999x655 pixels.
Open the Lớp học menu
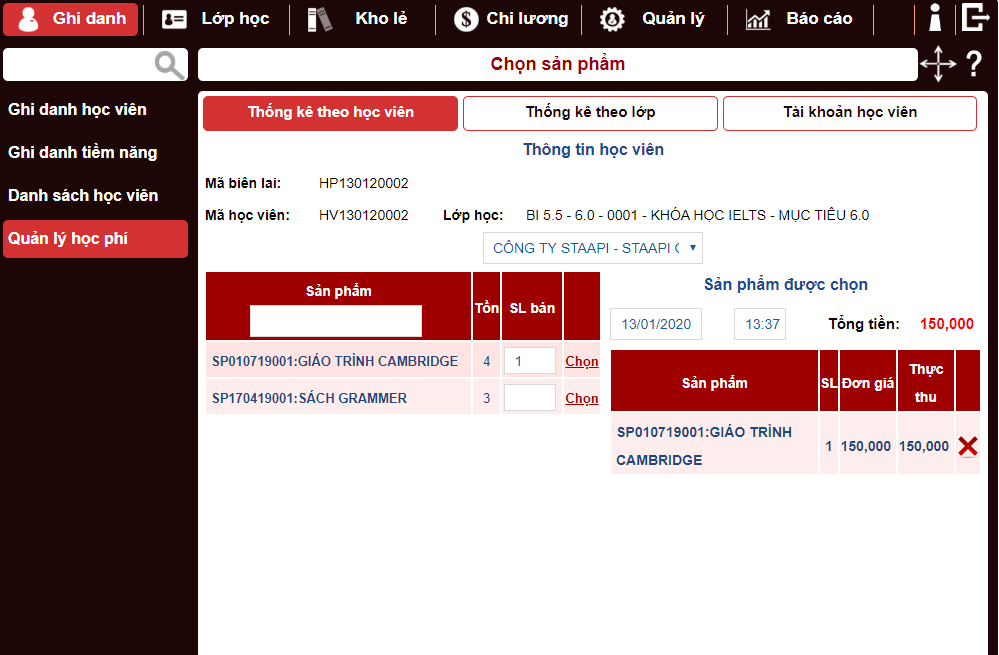[x=216, y=19]
